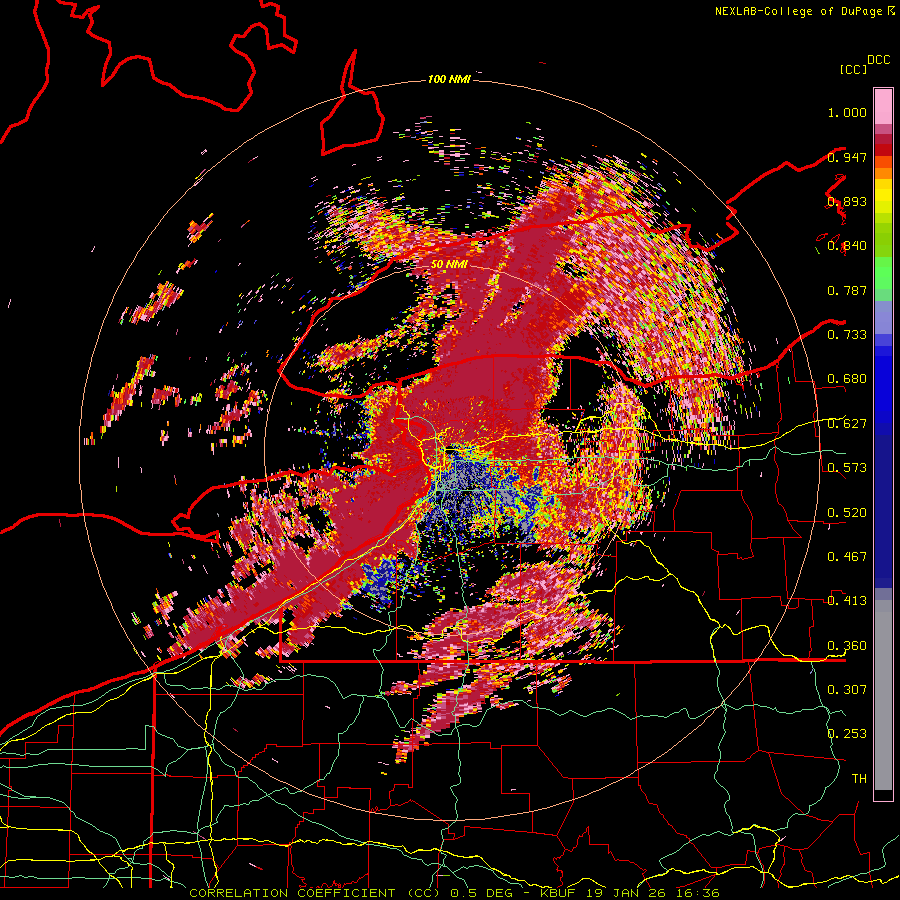Viewport: 900px width, 900px height.
Task: Click the 0.733 value on the color scale
Action: pyautogui.click(x=847, y=335)
